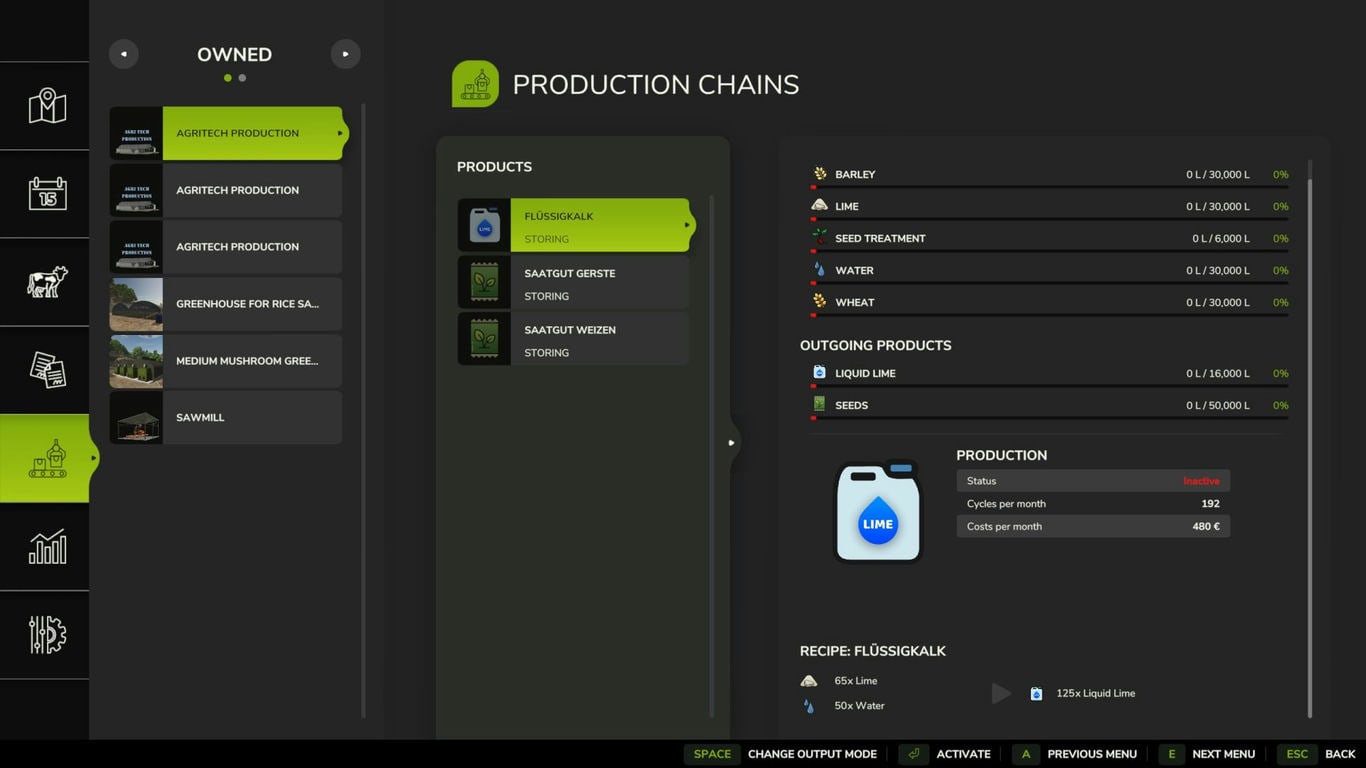
Task: Open the settings sliders gear icon
Action: pyautogui.click(x=47, y=635)
